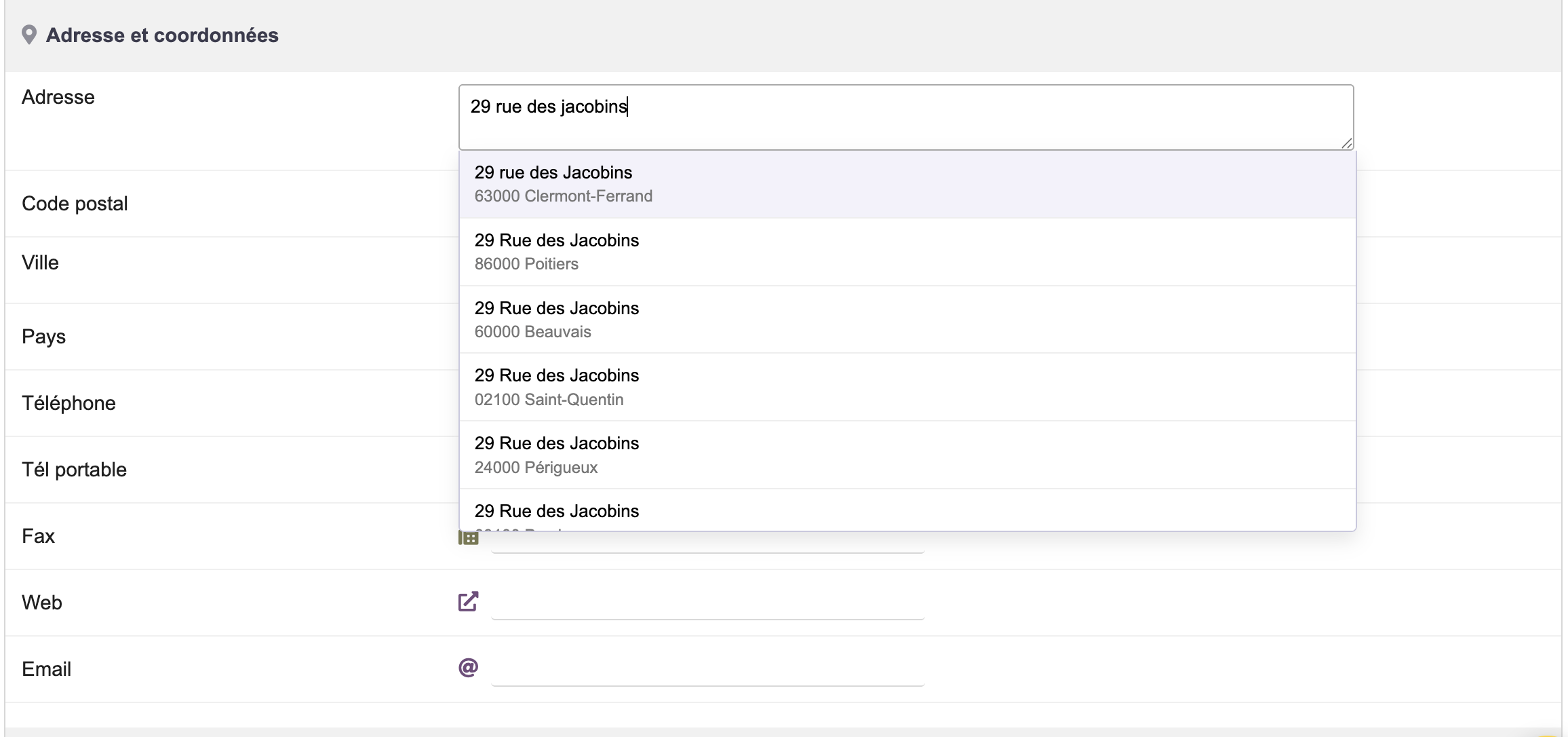
Task: Click the Email at-sign icon
Action: [468, 668]
